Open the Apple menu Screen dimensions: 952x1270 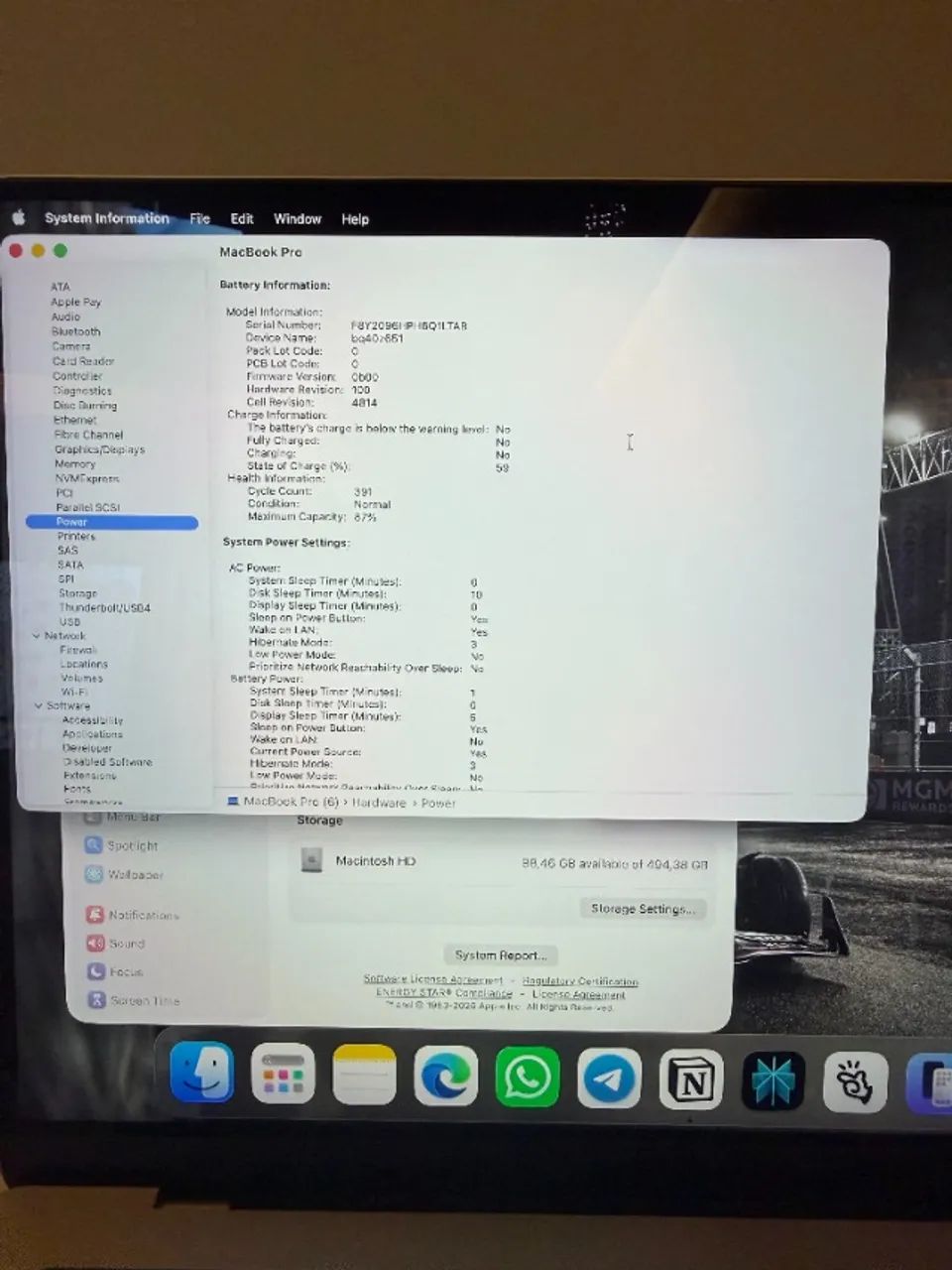pos(19,217)
